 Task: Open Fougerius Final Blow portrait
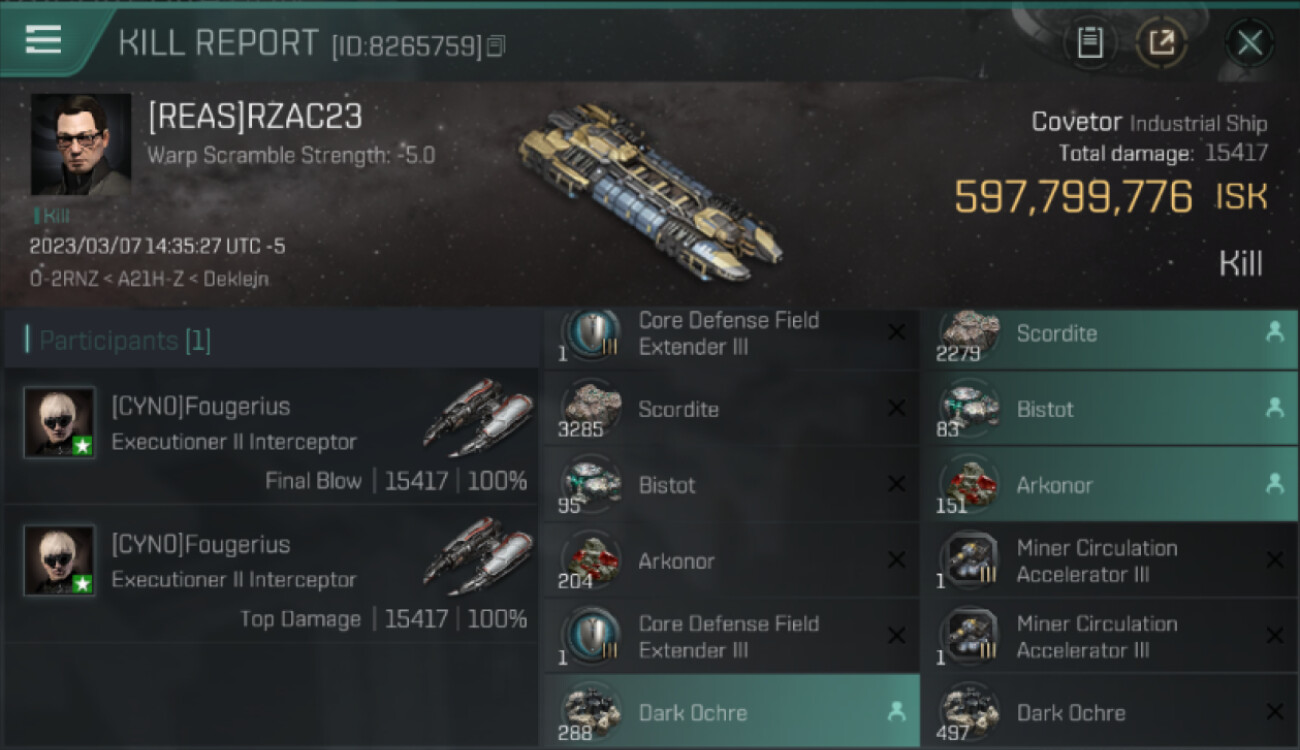(60, 422)
